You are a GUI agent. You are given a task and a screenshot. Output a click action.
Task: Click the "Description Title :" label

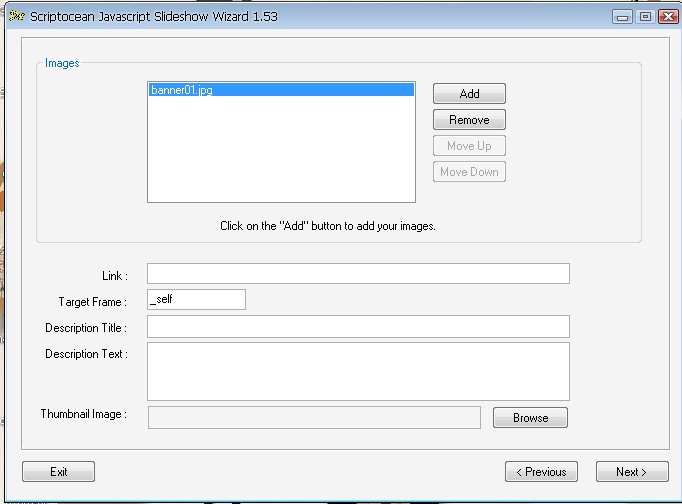click(x=86, y=328)
